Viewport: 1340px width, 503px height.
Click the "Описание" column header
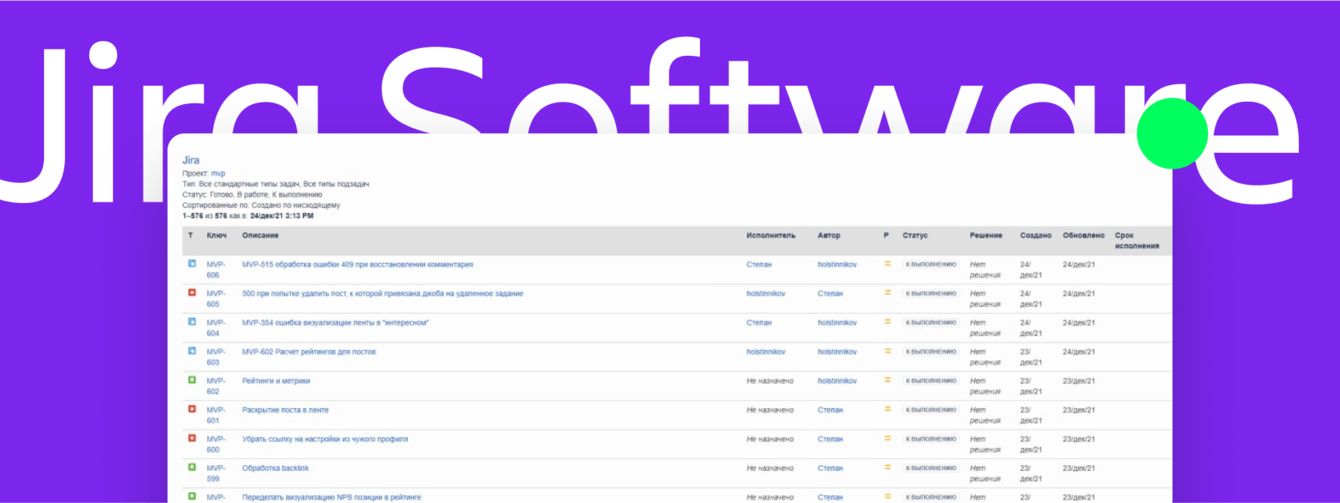coord(260,236)
